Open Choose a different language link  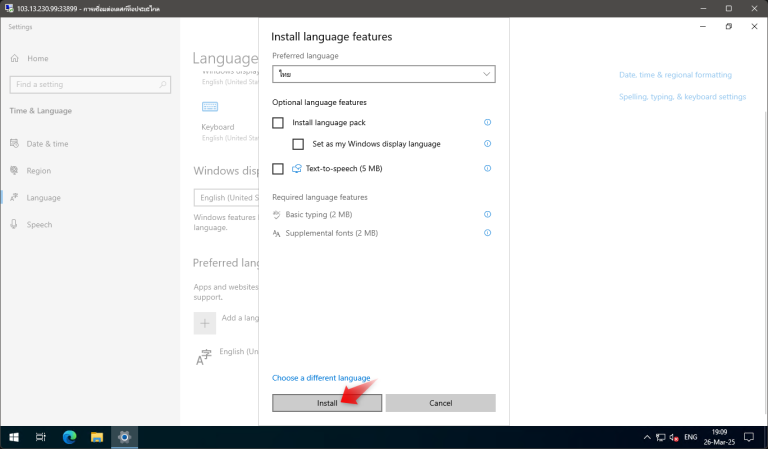click(x=321, y=378)
